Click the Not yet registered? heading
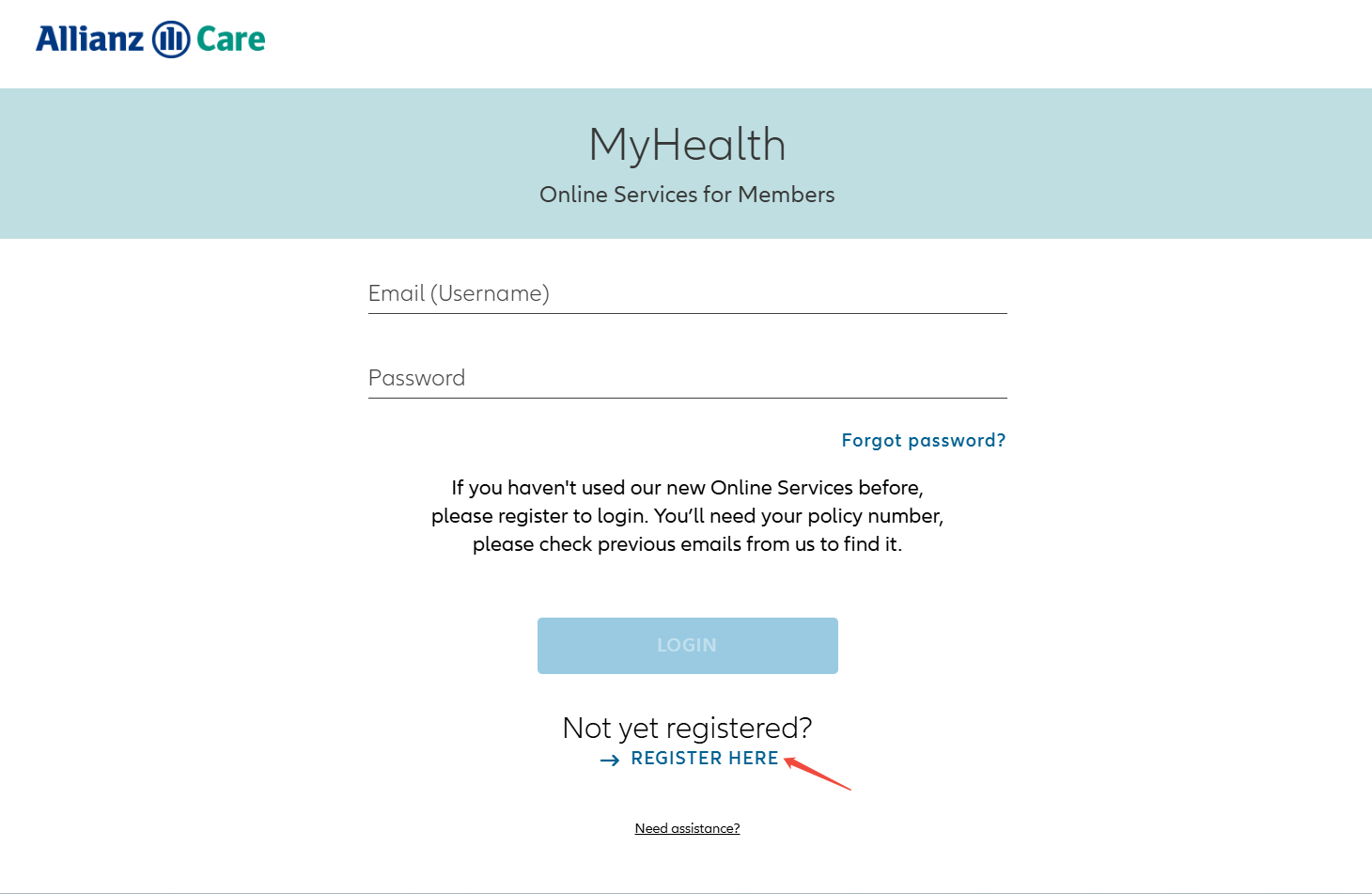Viewport: 1372px width, 894px height. coord(687,728)
